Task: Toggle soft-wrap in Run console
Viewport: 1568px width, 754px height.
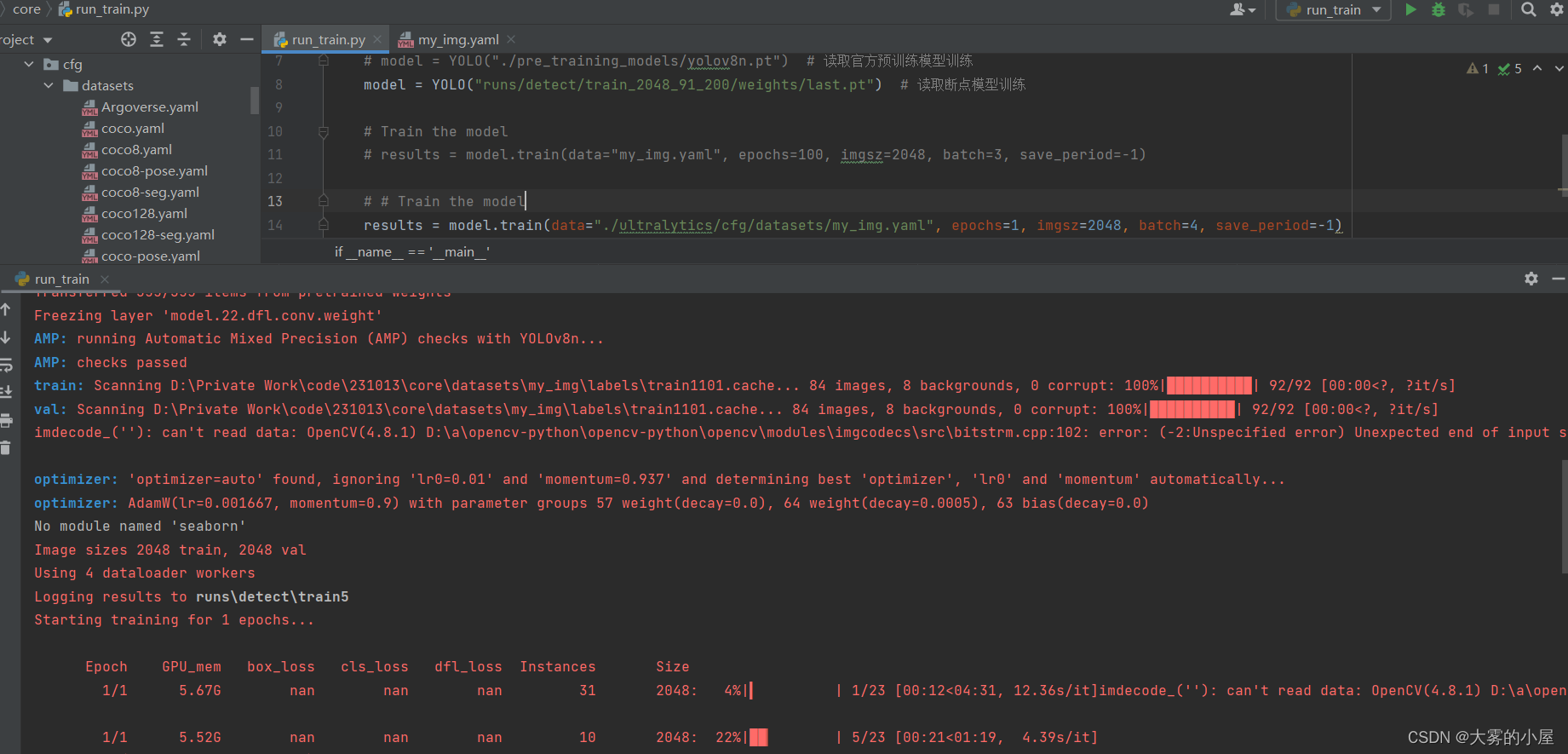Action: pyautogui.click(x=6, y=365)
